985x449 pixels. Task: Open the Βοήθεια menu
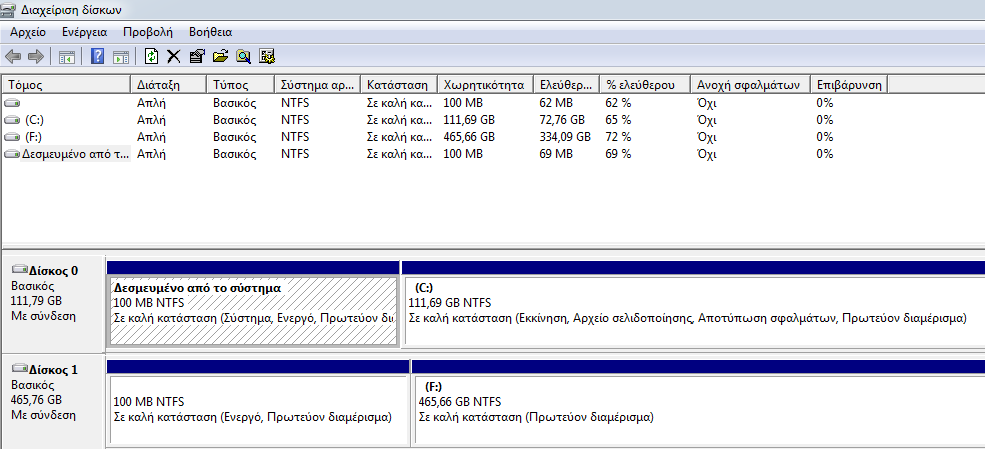click(x=210, y=33)
